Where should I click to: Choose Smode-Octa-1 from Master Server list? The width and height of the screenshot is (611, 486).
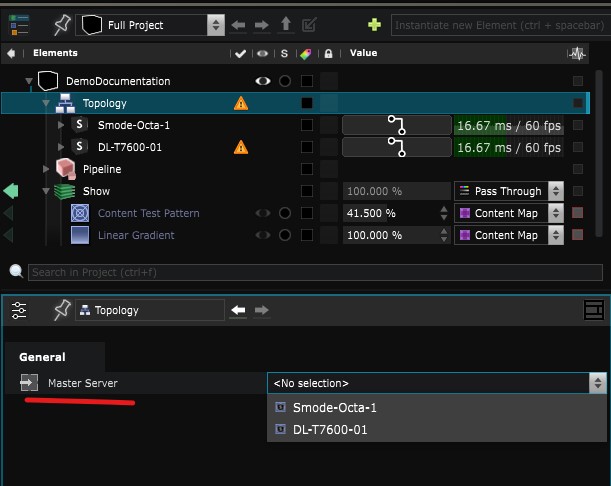(335, 408)
